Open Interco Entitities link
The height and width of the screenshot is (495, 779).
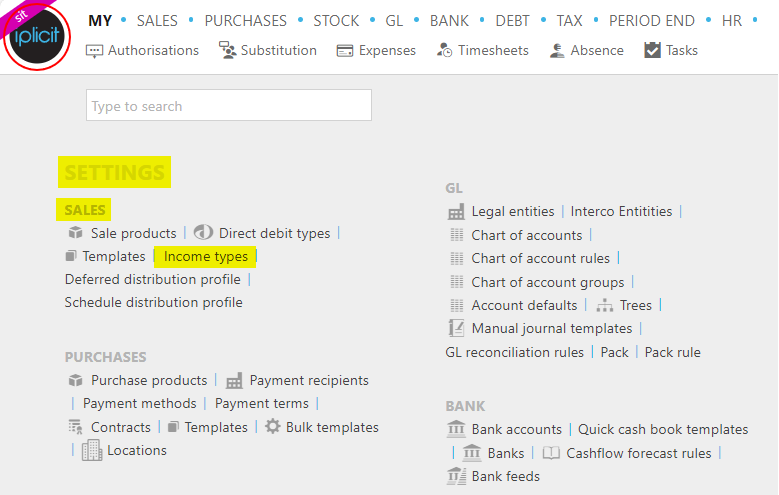(621, 211)
